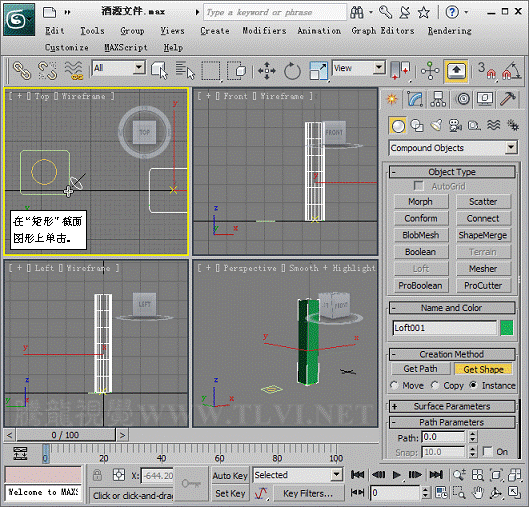The image size is (529, 507).
Task: Click the 0 / 100 time slider
Action: pyautogui.click(x=65, y=435)
